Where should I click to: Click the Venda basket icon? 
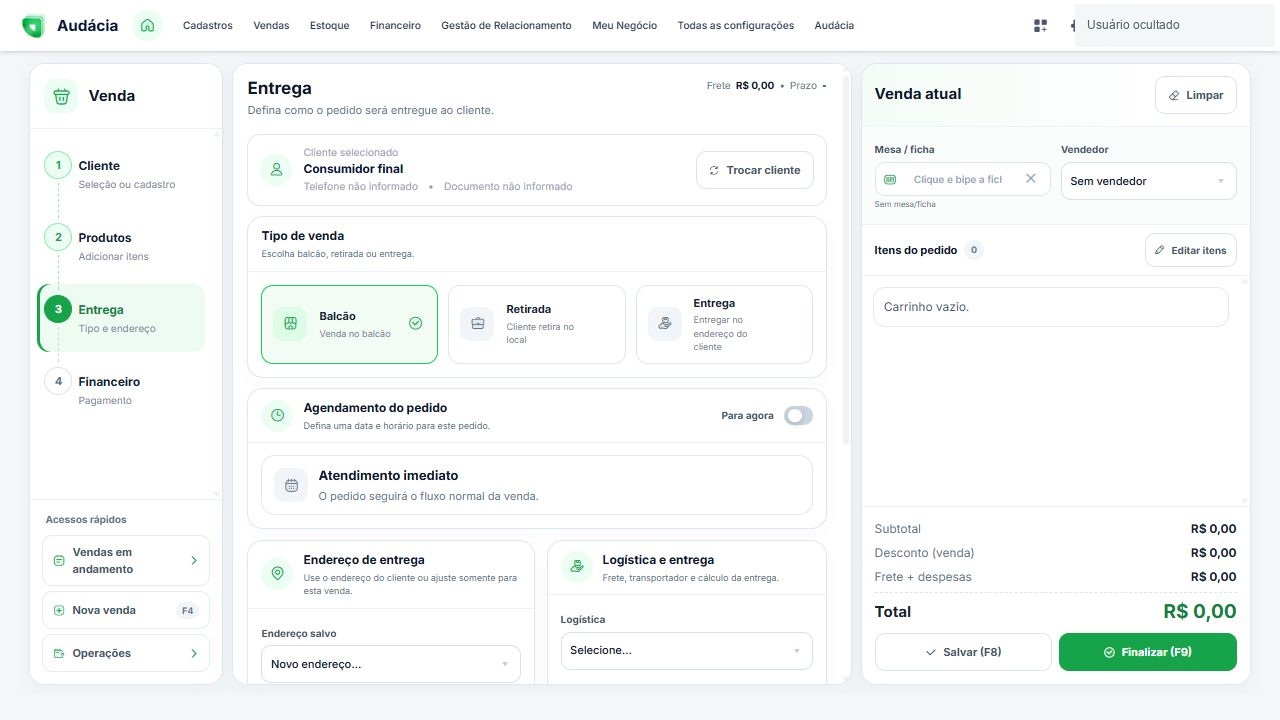61,96
